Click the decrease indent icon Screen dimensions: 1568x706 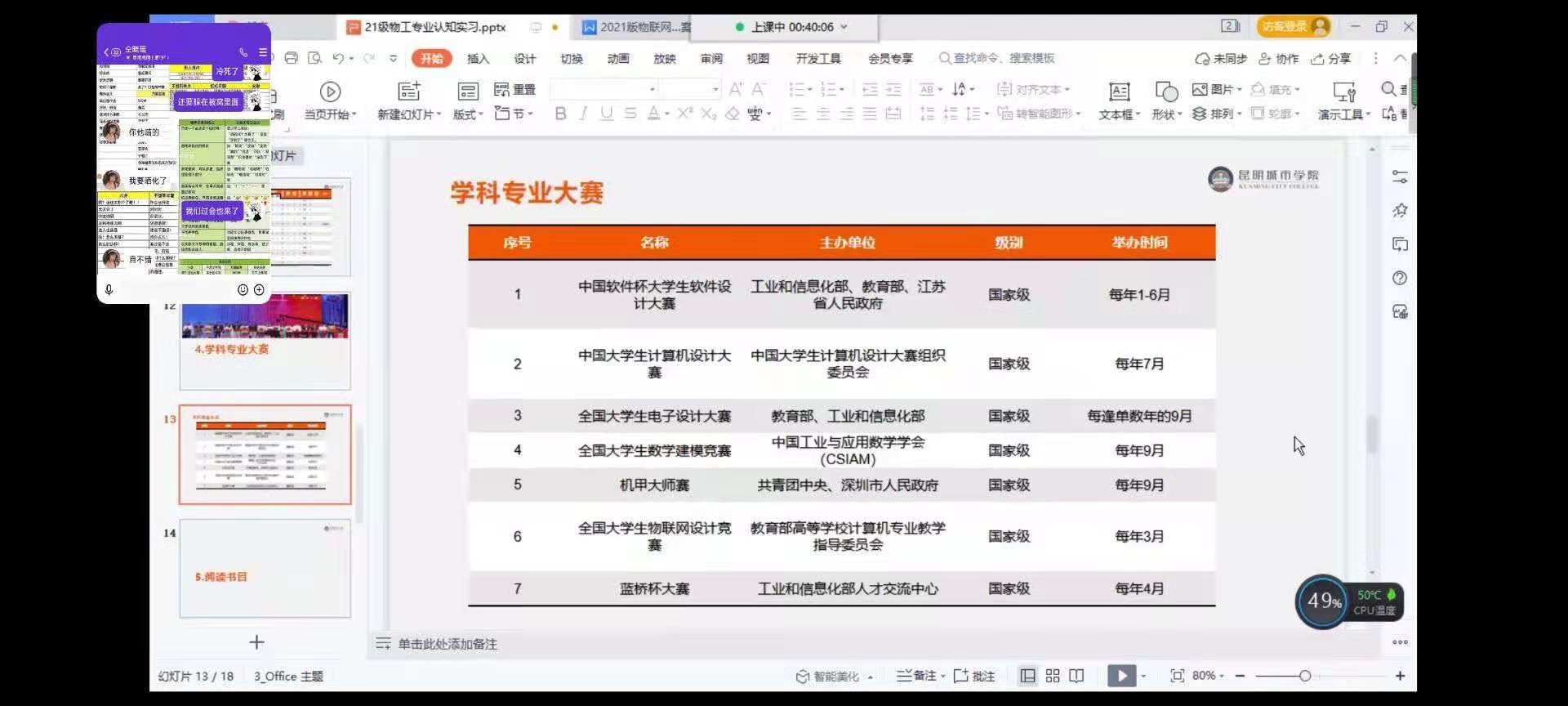pyautogui.click(x=870, y=89)
